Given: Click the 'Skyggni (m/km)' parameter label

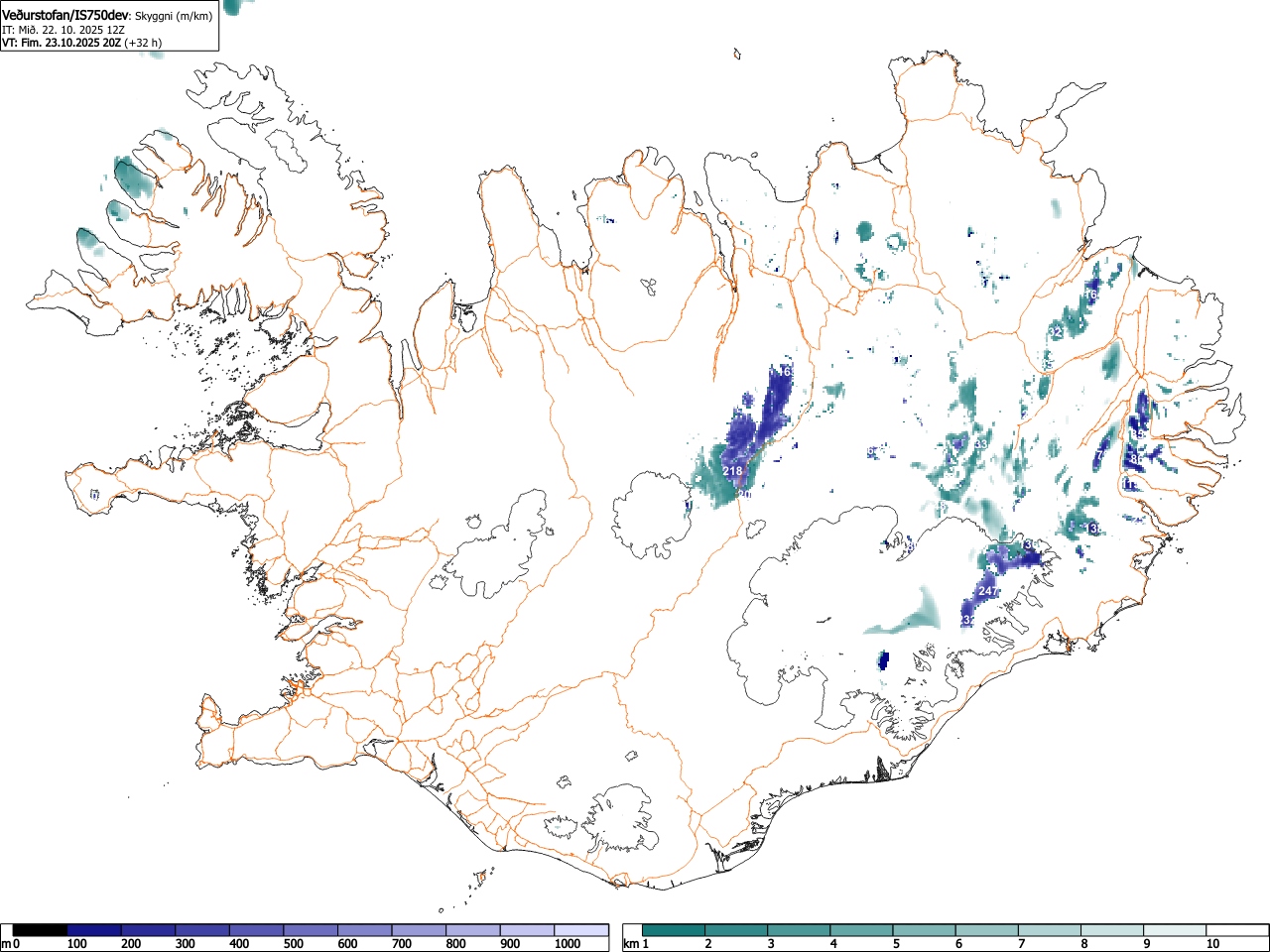Looking at the screenshot, I should pyautogui.click(x=173, y=17).
